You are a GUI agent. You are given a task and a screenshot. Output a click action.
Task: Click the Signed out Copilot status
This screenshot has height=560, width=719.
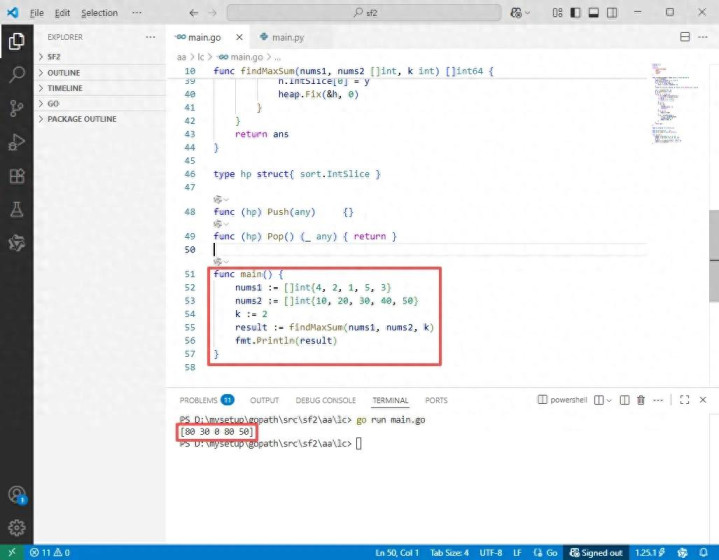(596, 553)
